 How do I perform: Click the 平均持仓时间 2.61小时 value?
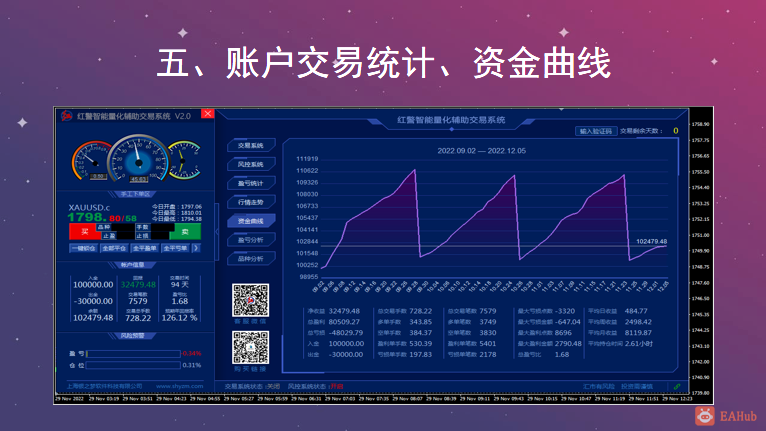(639, 344)
